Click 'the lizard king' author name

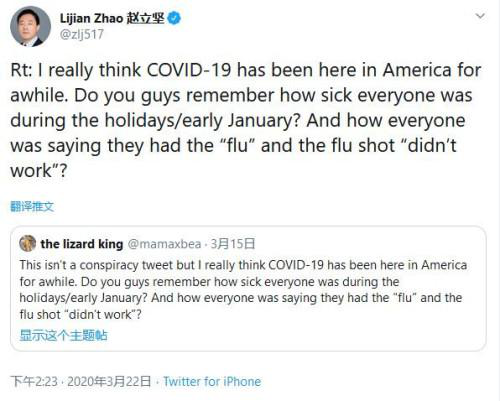pyautogui.click(x=82, y=244)
